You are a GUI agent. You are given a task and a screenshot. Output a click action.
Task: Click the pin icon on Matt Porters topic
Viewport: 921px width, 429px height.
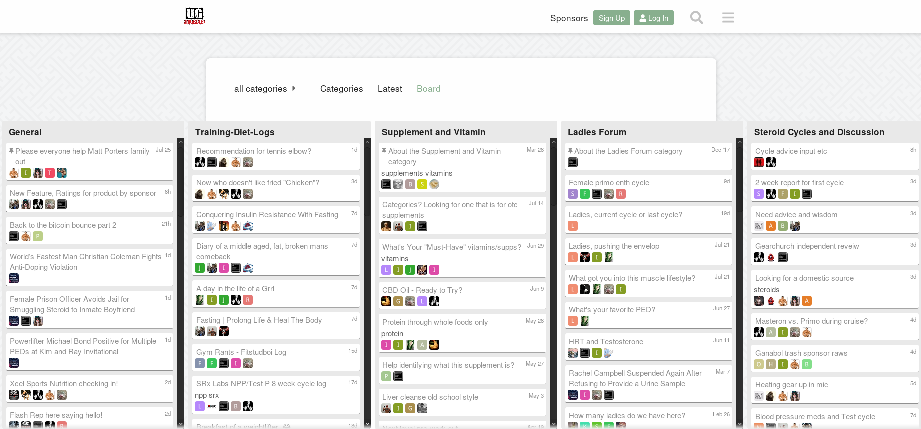pyautogui.click(x=12, y=151)
